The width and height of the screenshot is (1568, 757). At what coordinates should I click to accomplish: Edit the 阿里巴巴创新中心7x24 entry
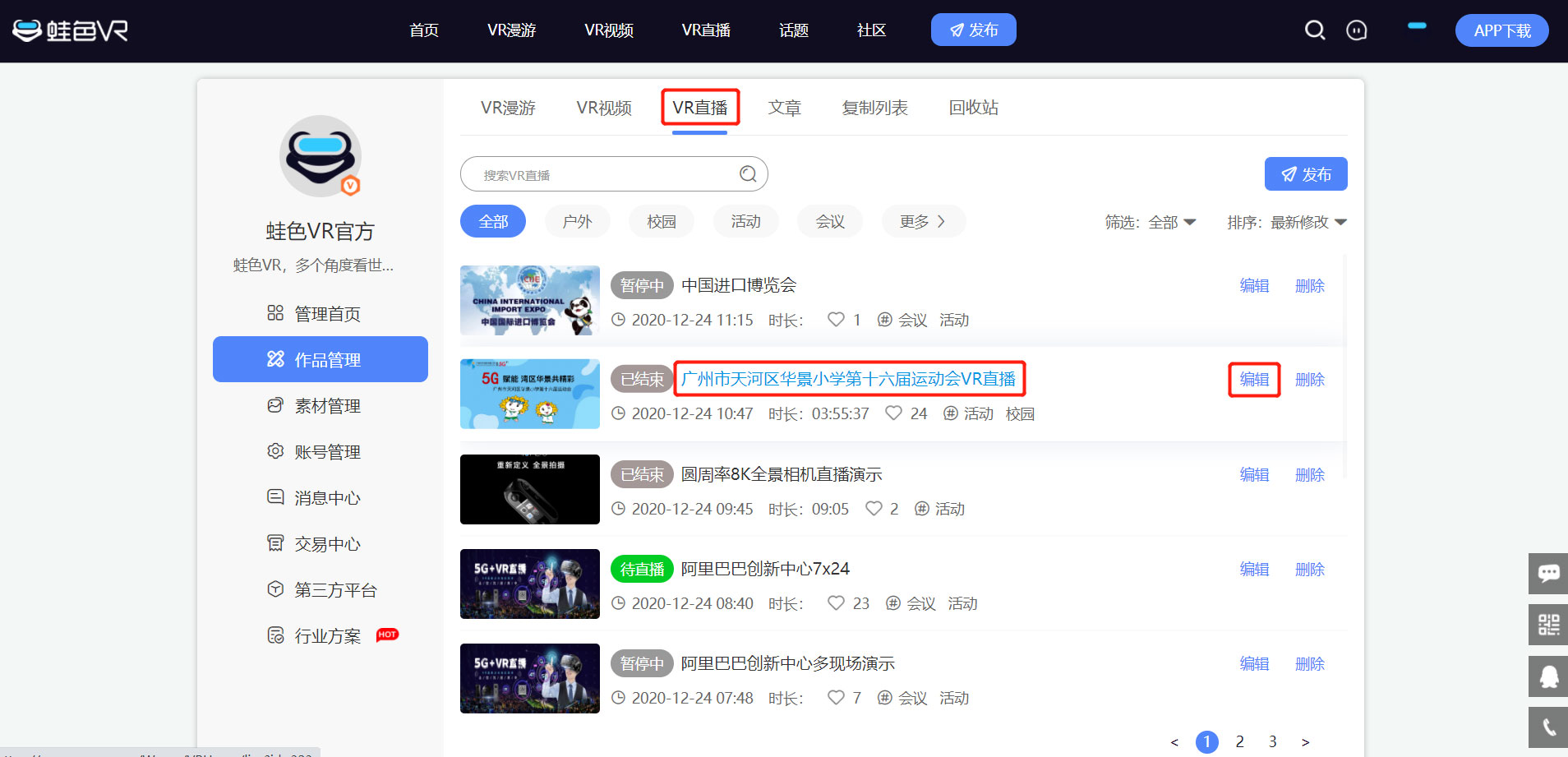coord(1254,569)
